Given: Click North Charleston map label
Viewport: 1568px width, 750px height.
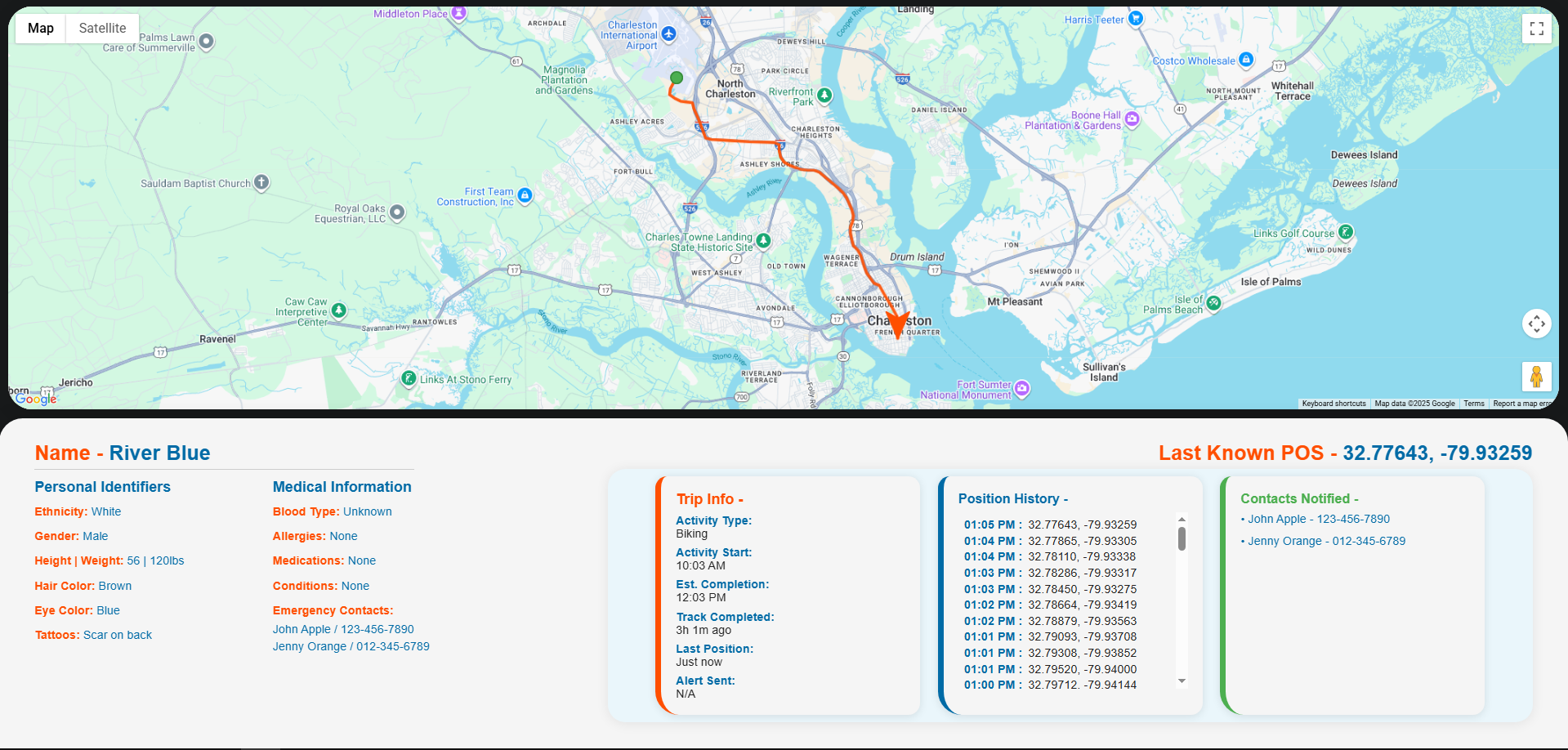Looking at the screenshot, I should point(730,89).
